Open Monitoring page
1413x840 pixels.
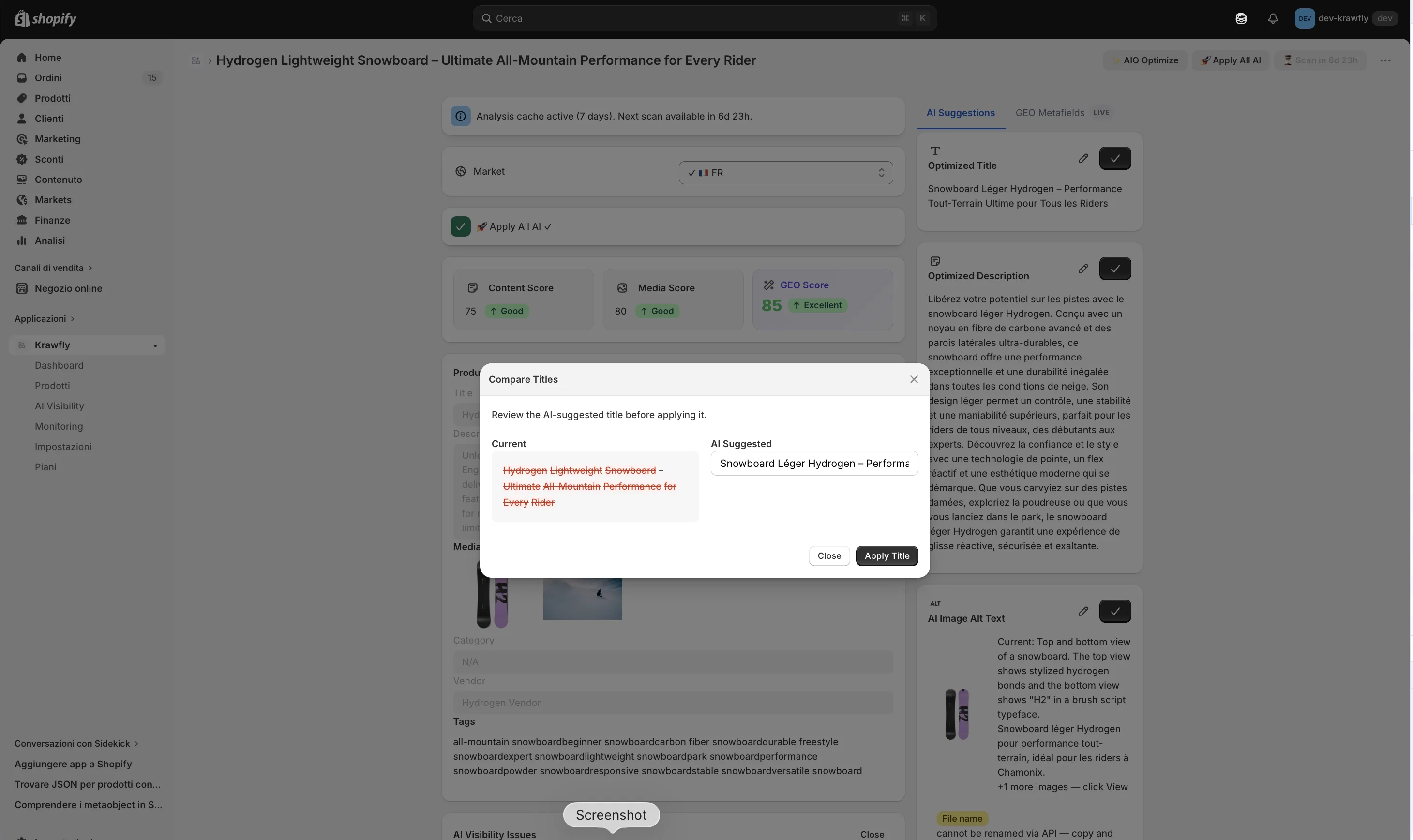pyautogui.click(x=58, y=426)
